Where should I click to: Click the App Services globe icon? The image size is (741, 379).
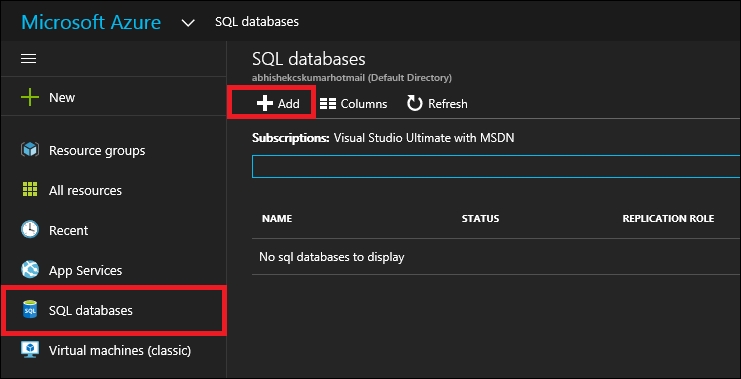(30, 270)
